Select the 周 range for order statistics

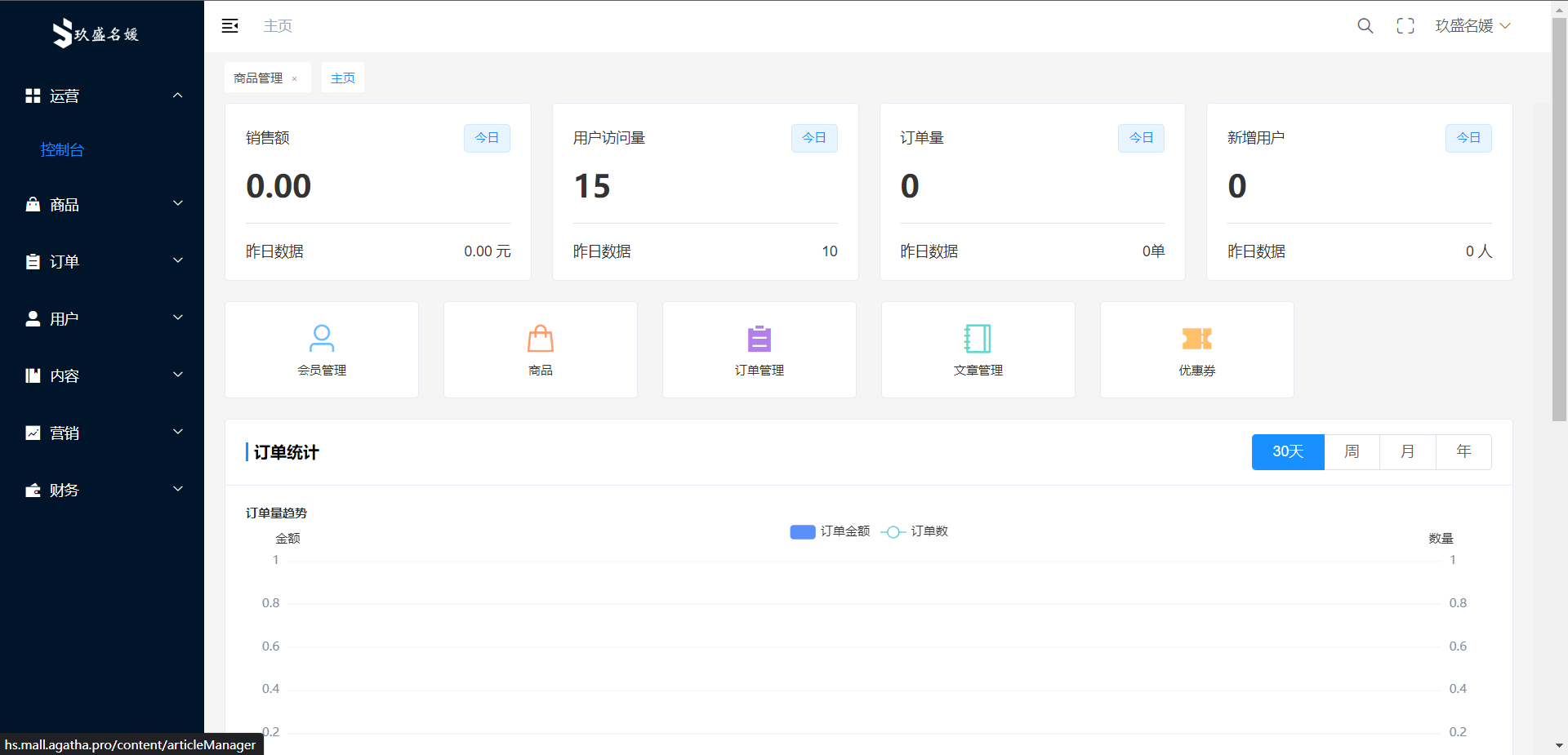point(1352,451)
